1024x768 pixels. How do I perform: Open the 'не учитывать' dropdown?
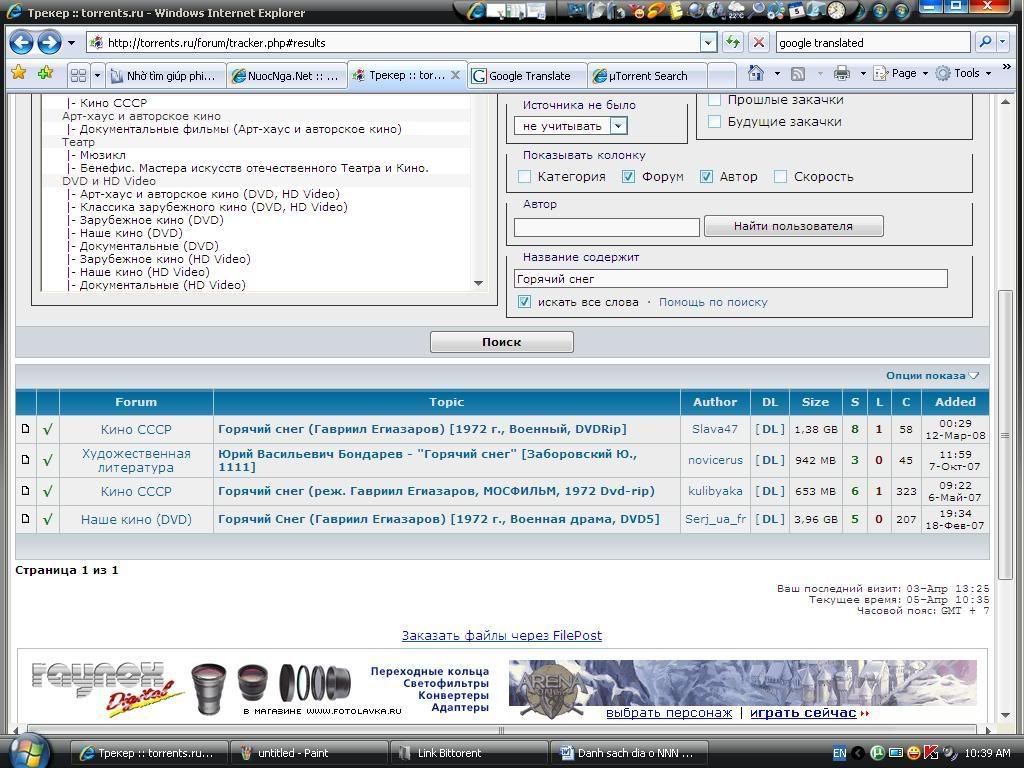(x=618, y=126)
